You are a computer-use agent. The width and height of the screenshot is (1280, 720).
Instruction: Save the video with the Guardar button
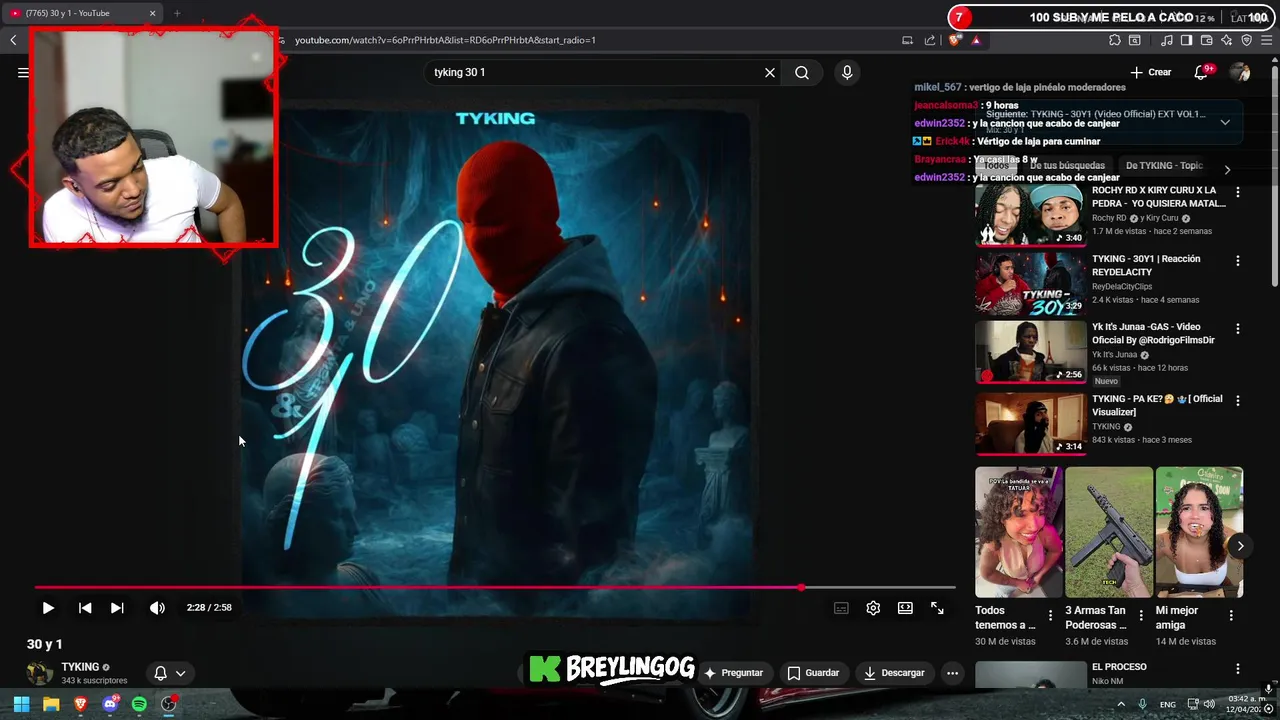813,673
